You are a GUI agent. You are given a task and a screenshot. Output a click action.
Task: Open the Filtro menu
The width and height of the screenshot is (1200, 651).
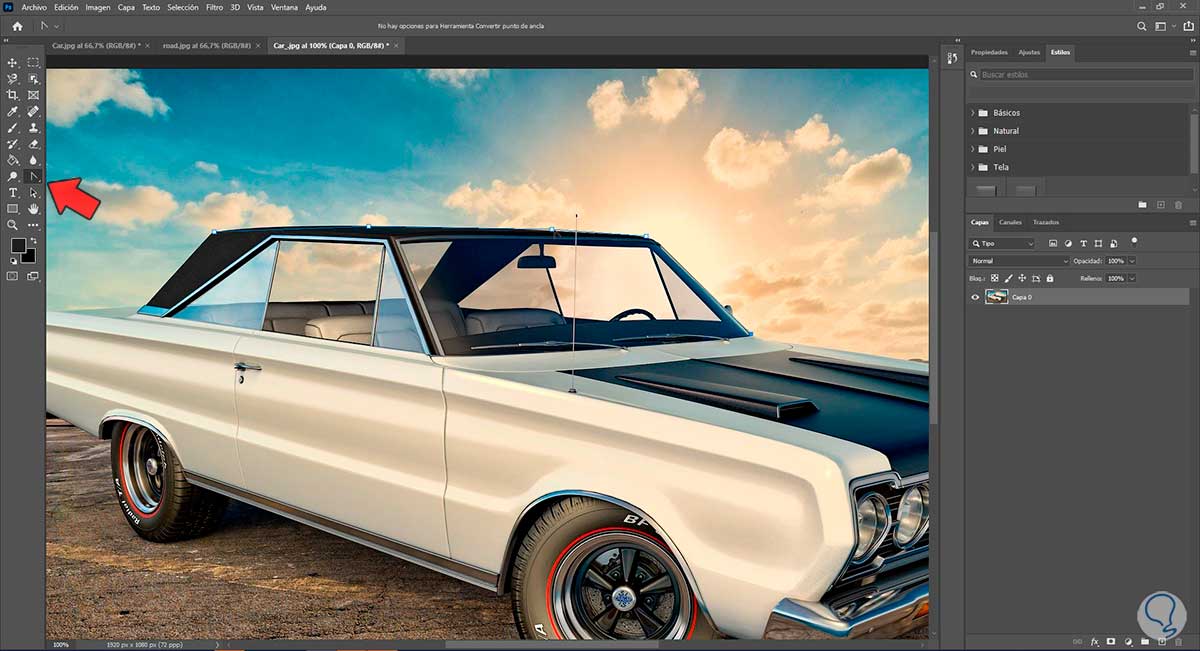(x=214, y=7)
